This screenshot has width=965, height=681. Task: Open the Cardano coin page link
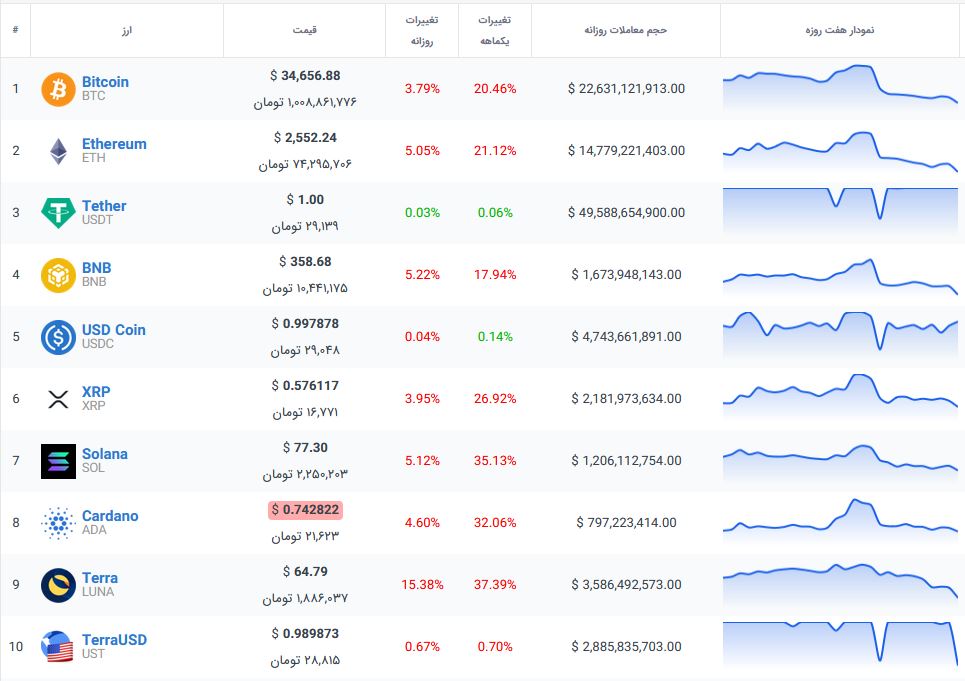point(110,516)
